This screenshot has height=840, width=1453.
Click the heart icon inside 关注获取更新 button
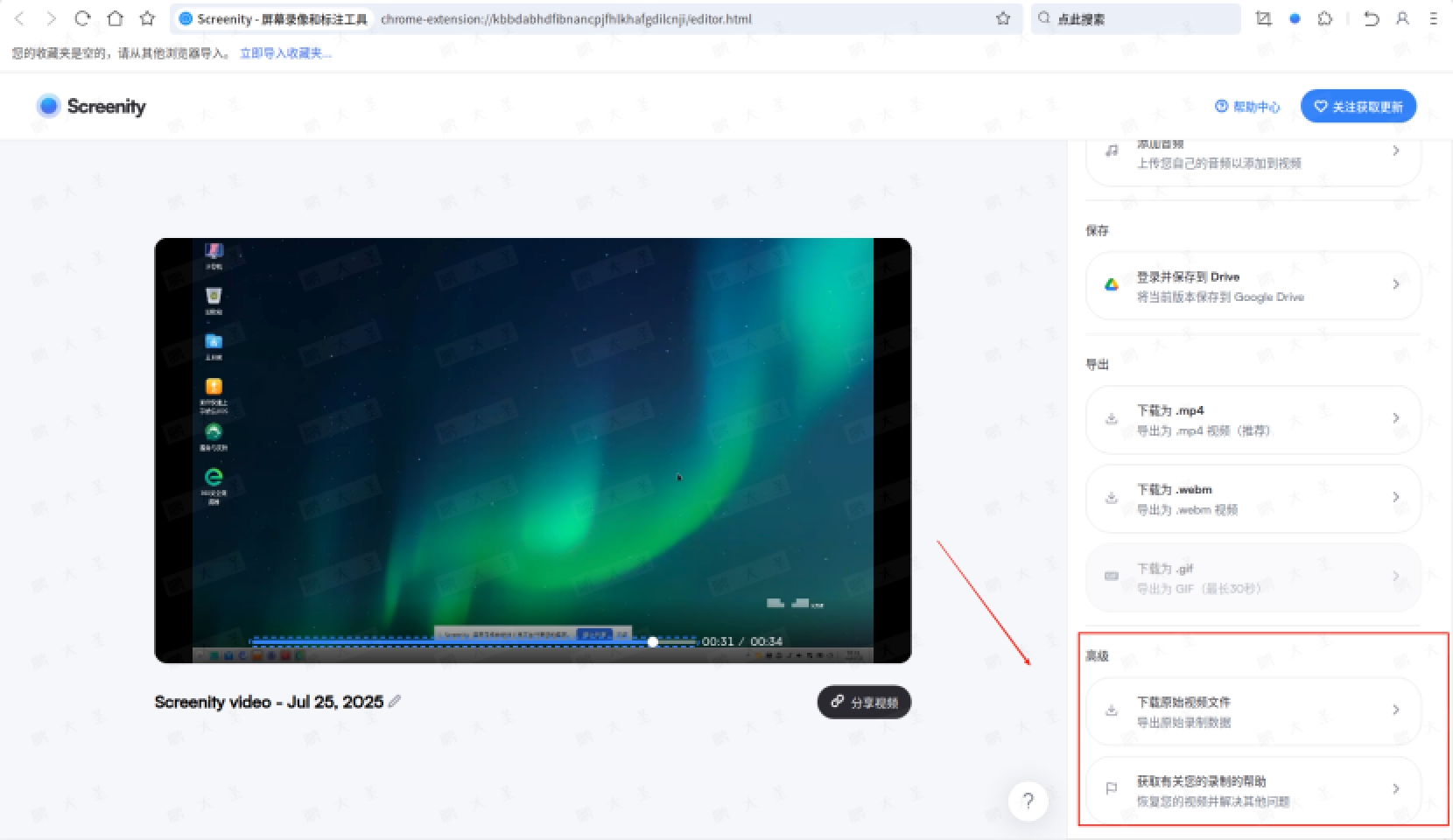point(1322,106)
